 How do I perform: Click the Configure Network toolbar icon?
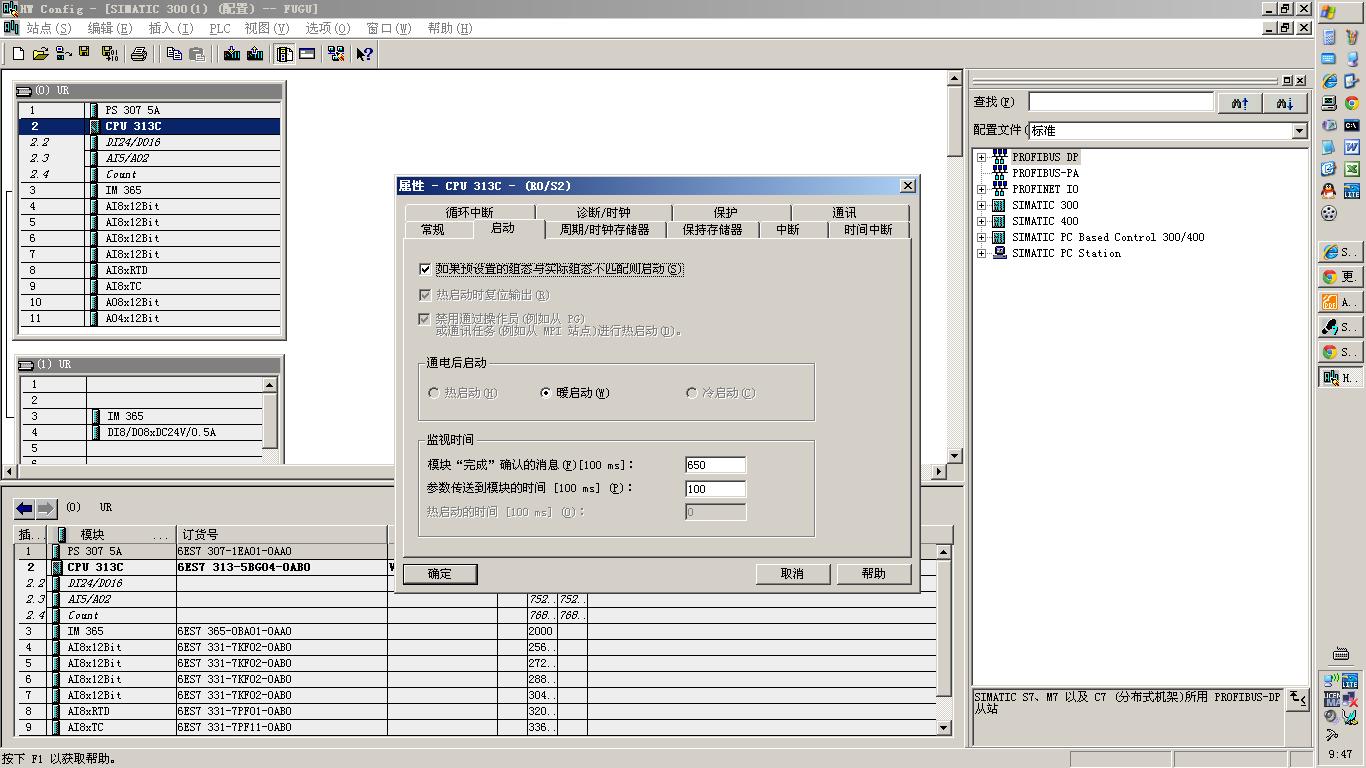coord(336,54)
